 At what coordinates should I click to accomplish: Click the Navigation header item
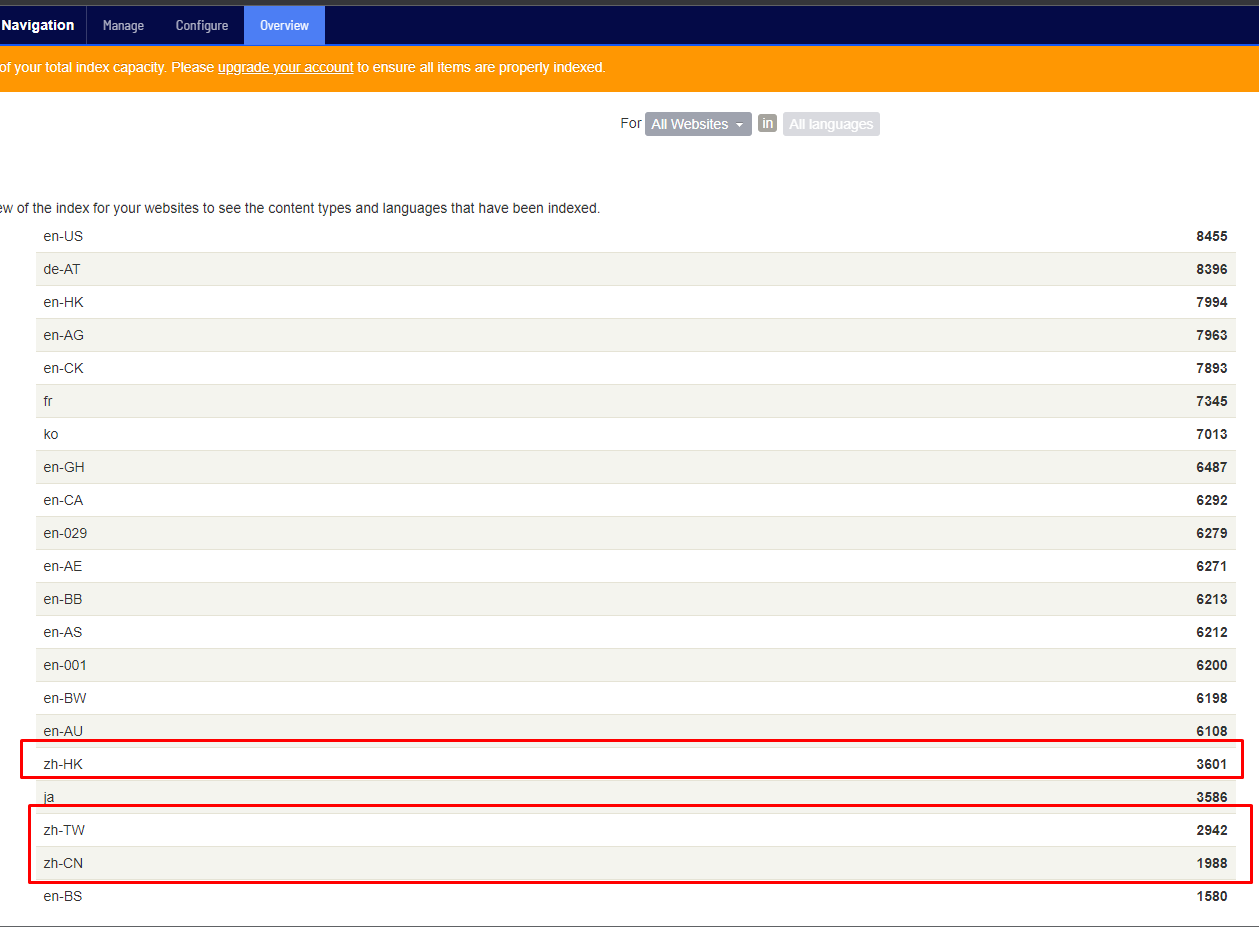click(x=38, y=25)
